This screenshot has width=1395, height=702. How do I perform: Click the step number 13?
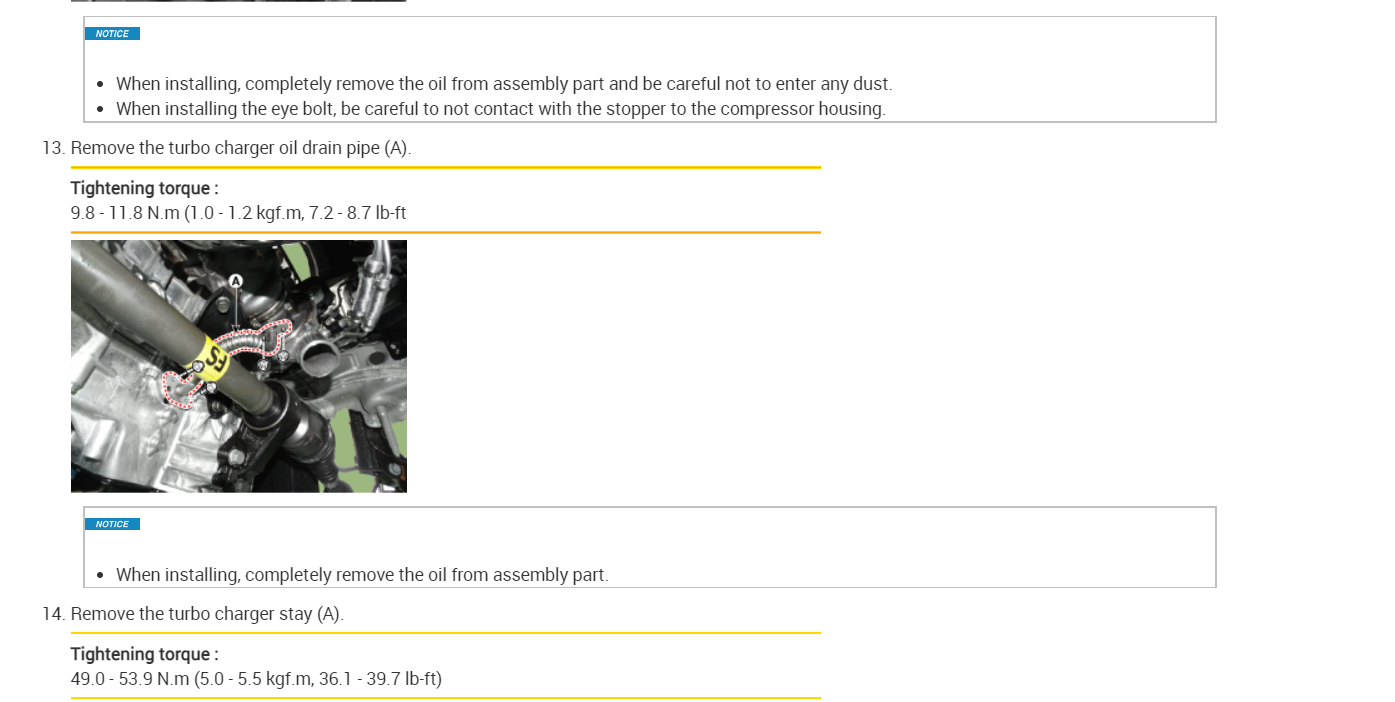[53, 148]
